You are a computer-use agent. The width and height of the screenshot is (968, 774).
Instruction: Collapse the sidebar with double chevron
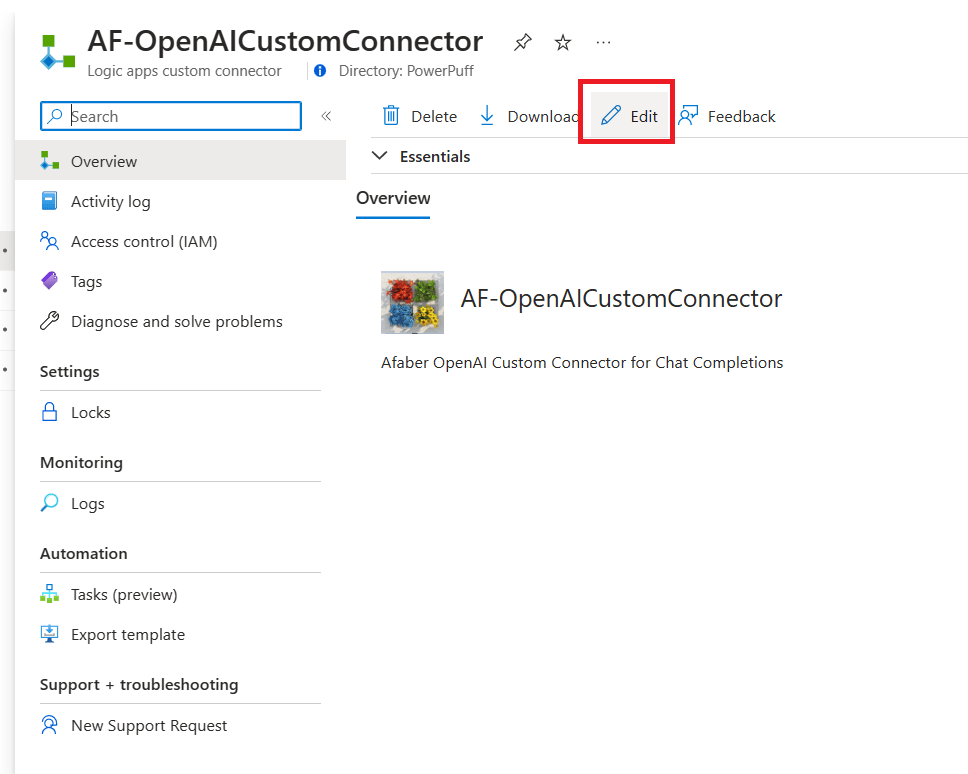(x=326, y=116)
